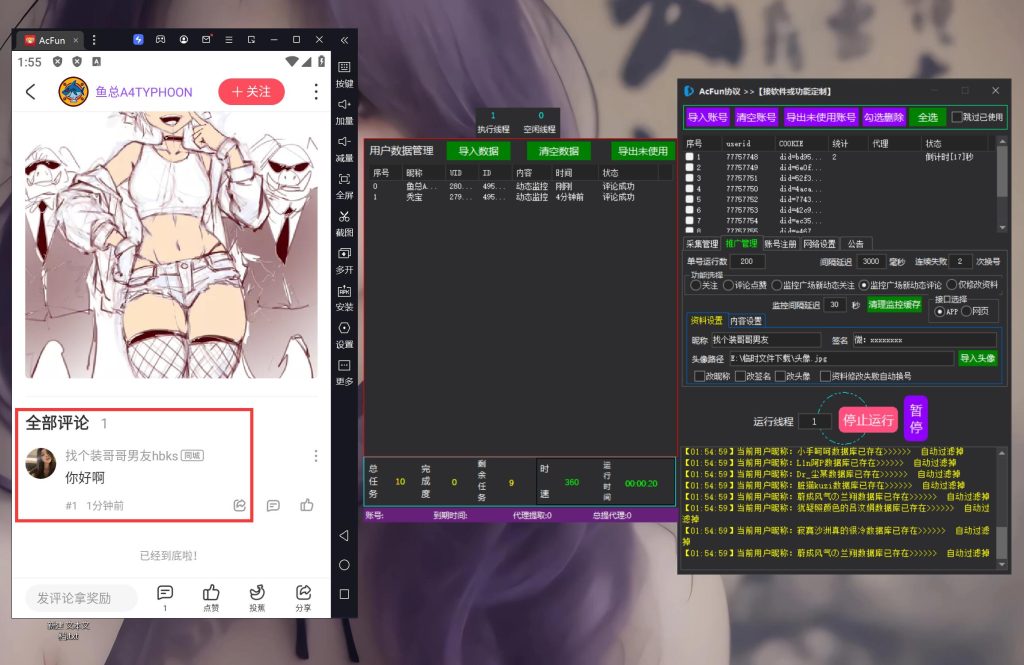1024x665 pixels.
Task: Toggle the 跳过已使用 checkbox
Action: (957, 117)
